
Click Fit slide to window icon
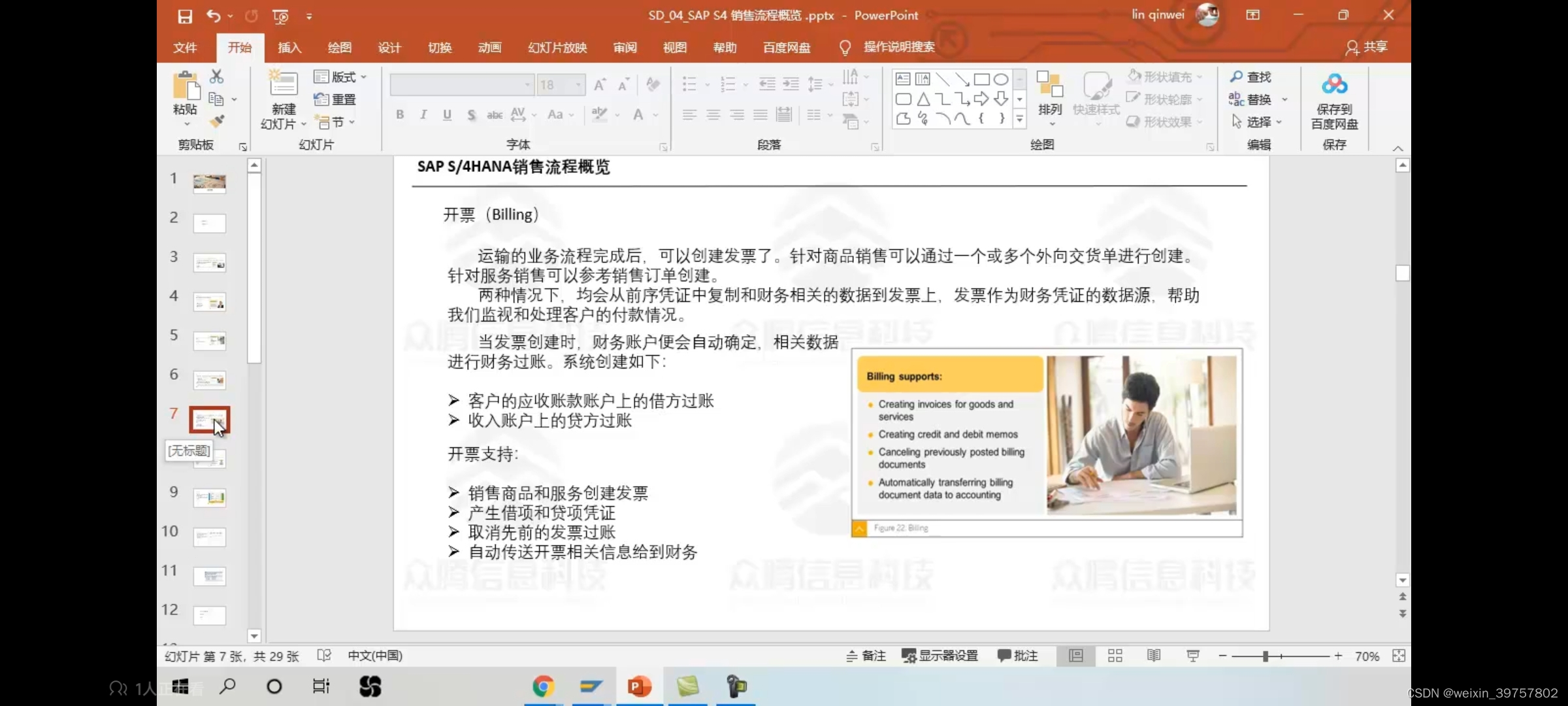[x=1399, y=656]
